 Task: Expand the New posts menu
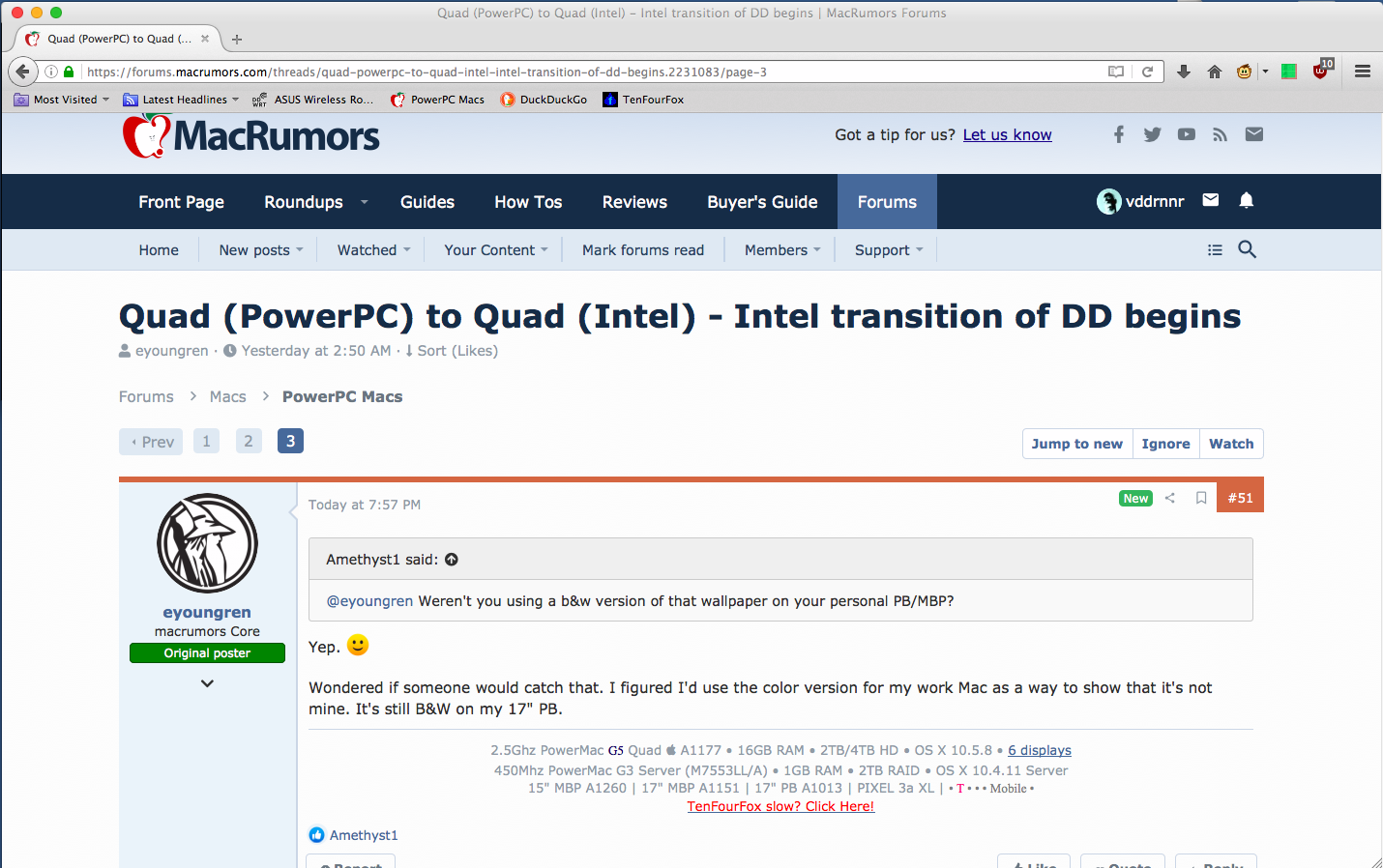(x=261, y=249)
